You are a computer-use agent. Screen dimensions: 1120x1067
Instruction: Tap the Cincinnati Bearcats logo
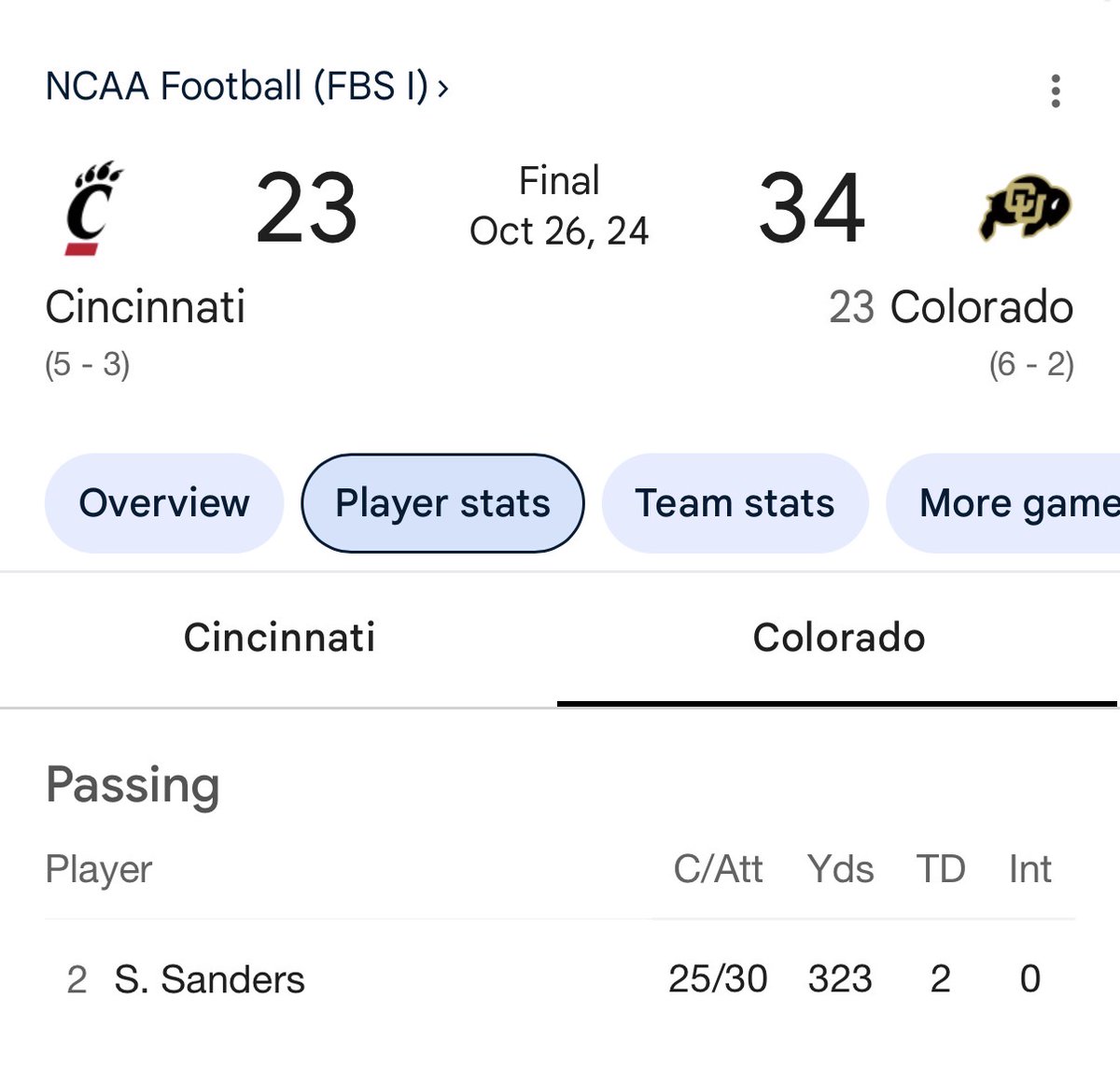click(x=93, y=207)
